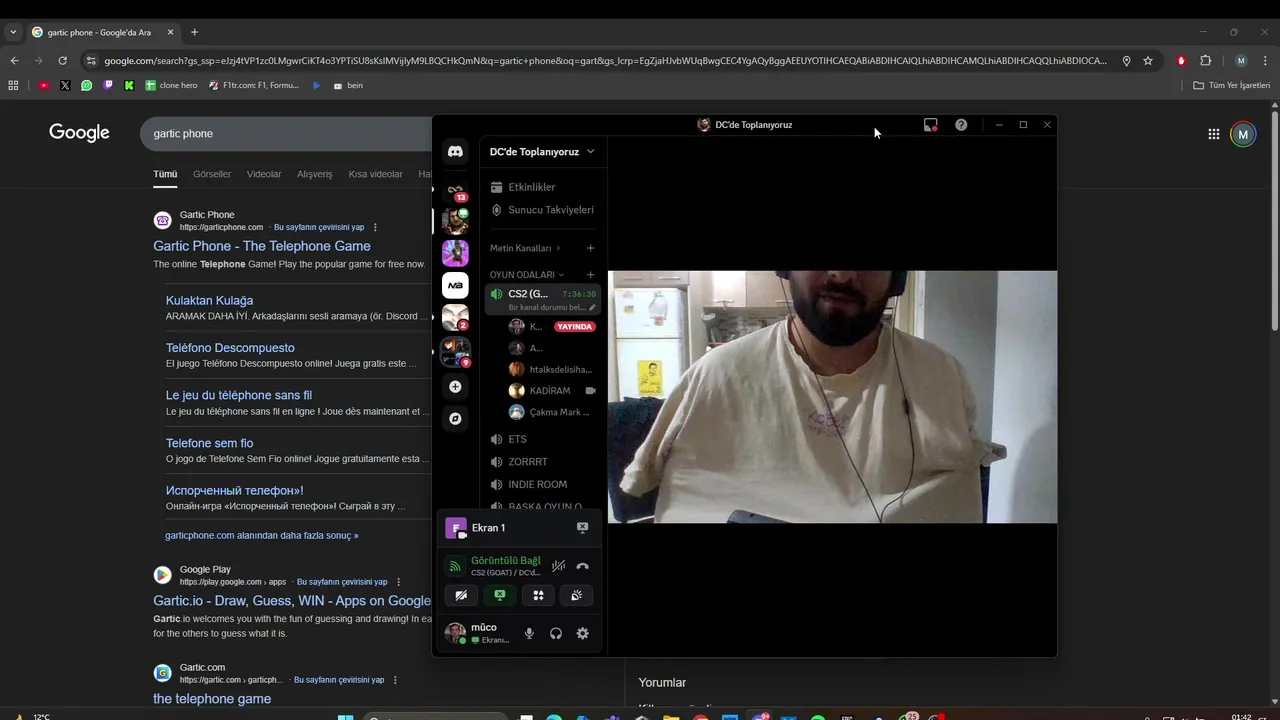Expand DC'de Toplanıyoruz server dropdown

(x=542, y=152)
